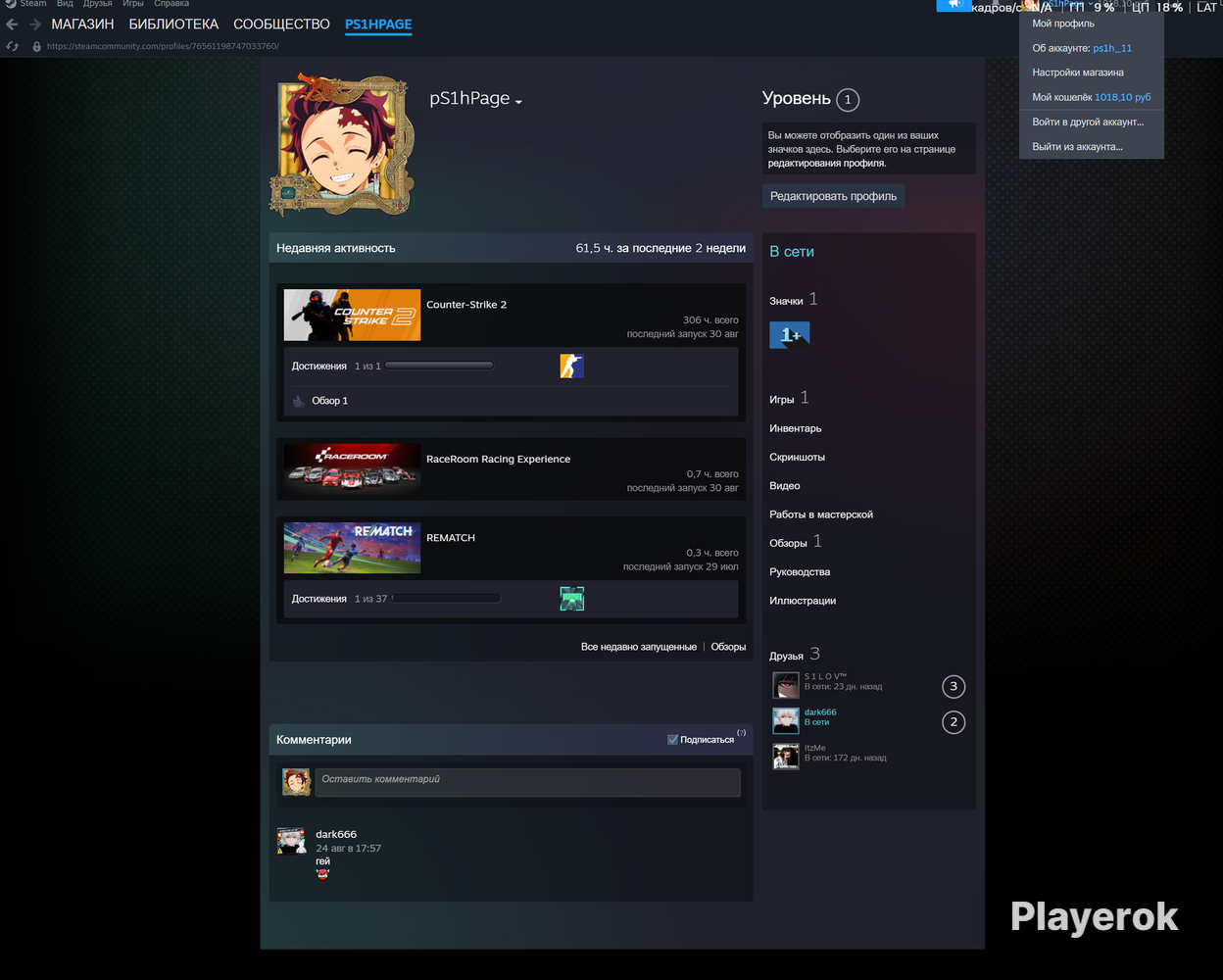The height and width of the screenshot is (980, 1223).
Task: Click Редактировать профиль button
Action: (x=833, y=196)
